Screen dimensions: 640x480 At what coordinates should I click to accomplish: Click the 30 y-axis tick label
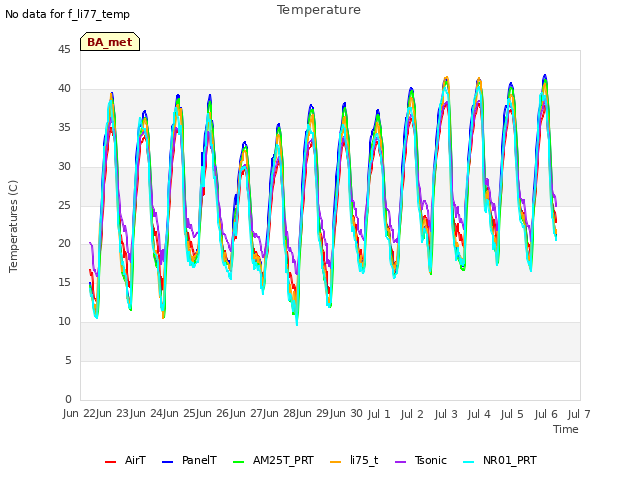64,166
